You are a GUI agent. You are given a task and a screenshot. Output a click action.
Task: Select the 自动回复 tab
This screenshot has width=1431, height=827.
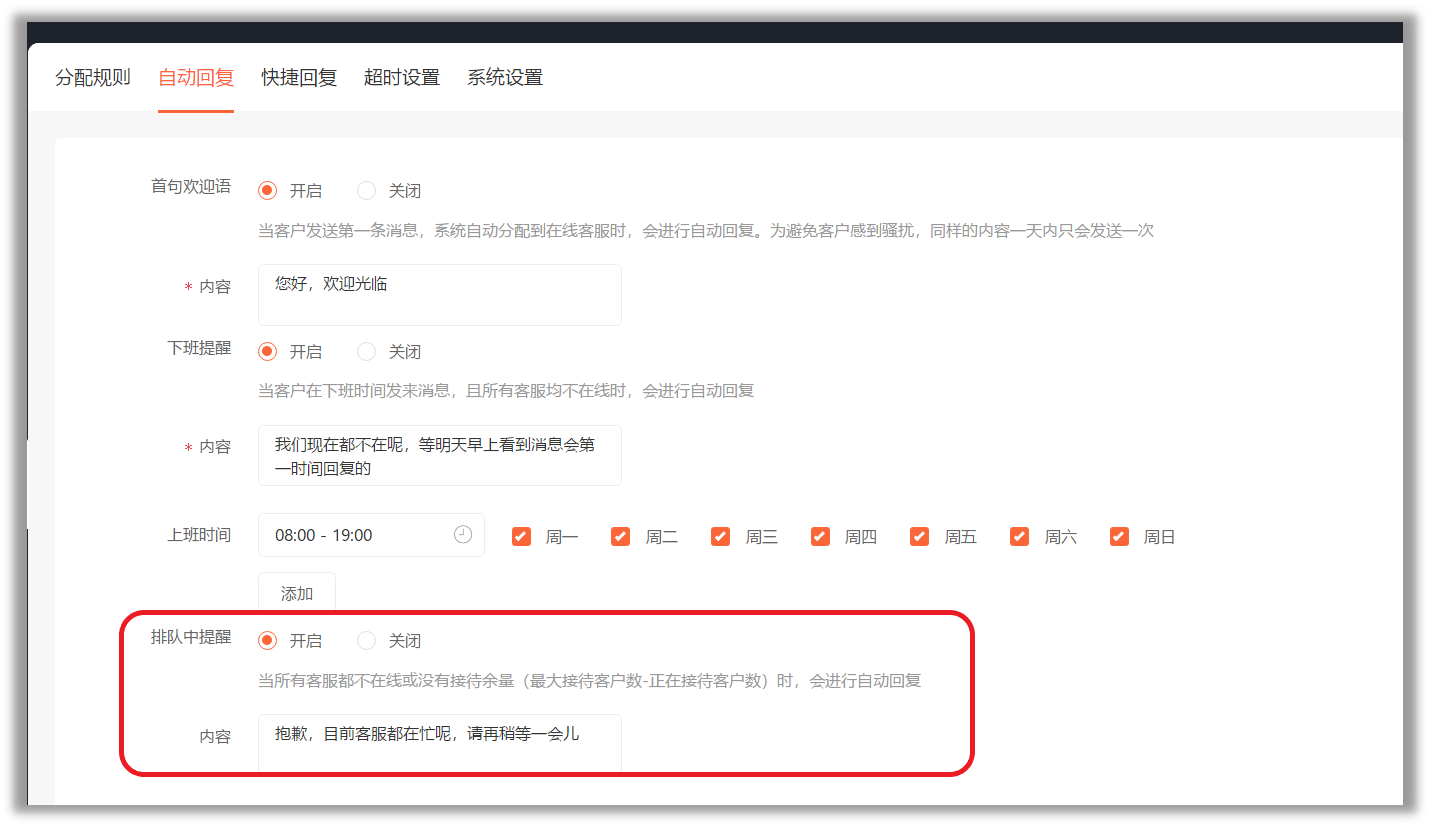tap(196, 78)
